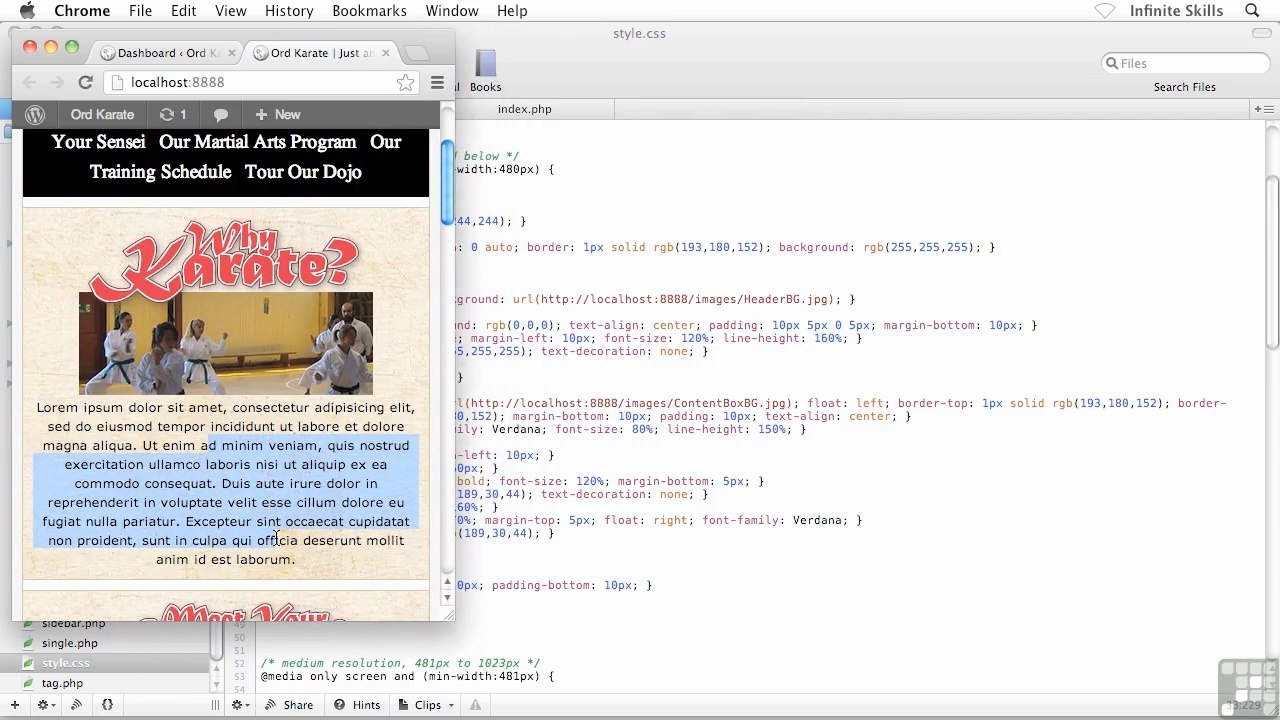Select tag.php in file list
This screenshot has width=1280, height=720.
[62, 683]
